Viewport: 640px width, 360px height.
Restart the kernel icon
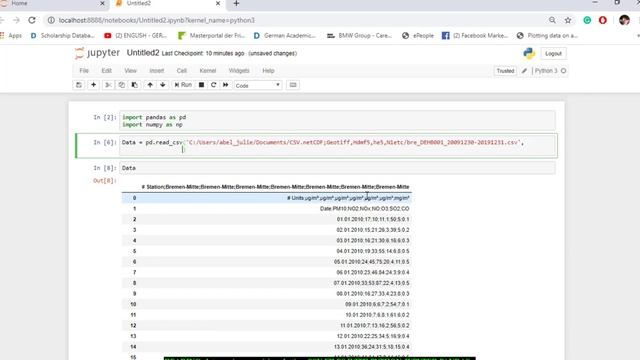point(213,85)
